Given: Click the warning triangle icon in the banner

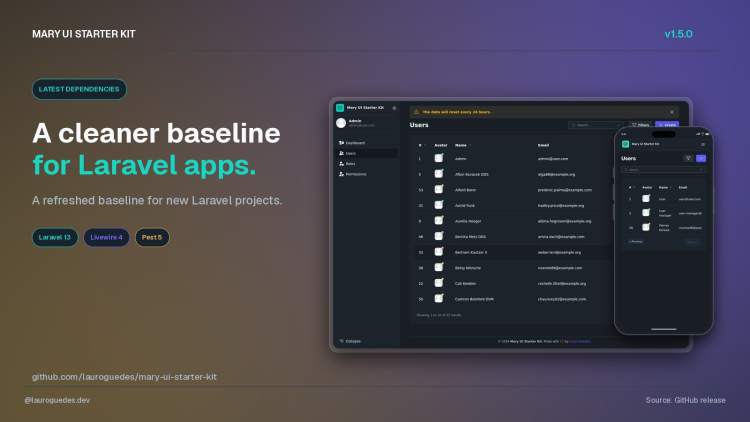Looking at the screenshot, I should [416, 112].
